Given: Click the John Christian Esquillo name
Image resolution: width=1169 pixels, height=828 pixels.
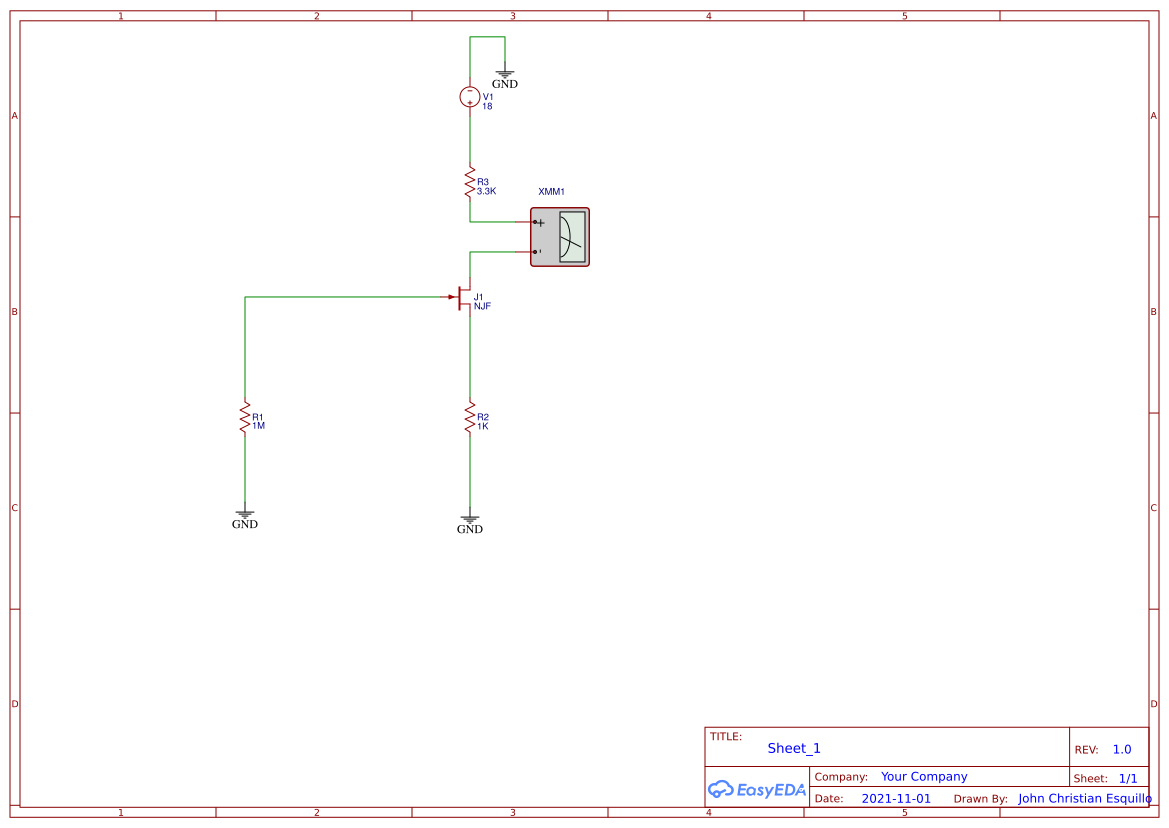Looking at the screenshot, I should 1085,798.
